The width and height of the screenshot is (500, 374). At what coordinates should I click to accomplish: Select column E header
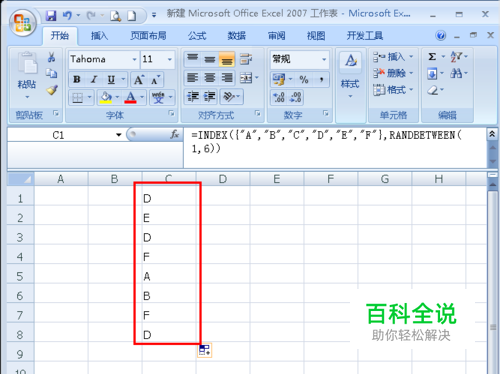tap(277, 179)
